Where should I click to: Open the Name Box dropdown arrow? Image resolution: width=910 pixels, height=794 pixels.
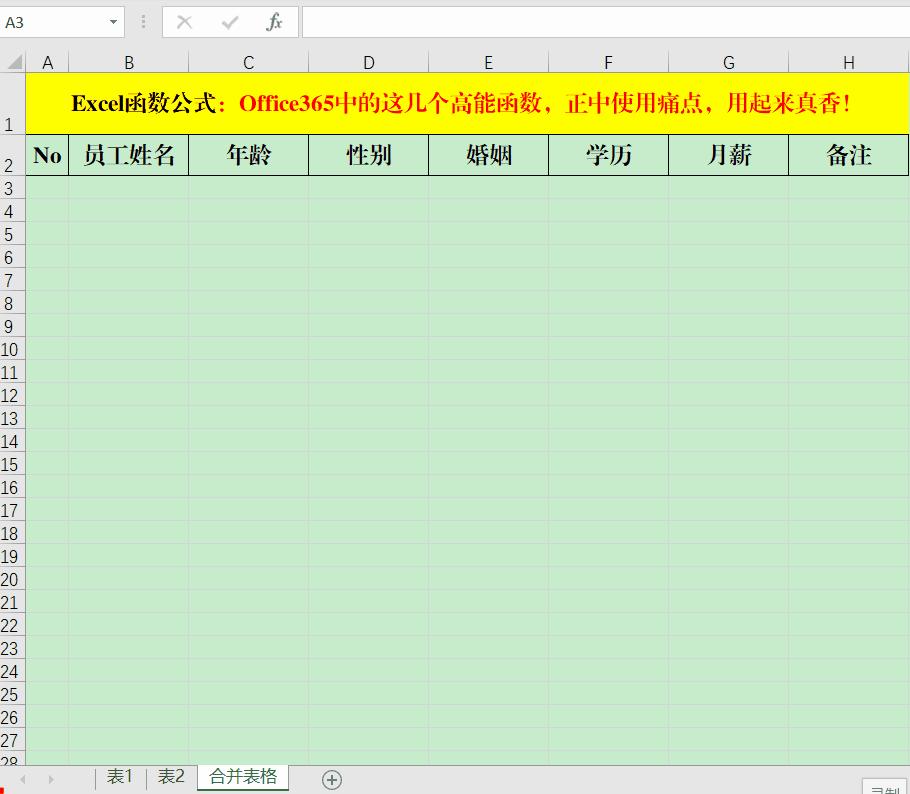click(x=113, y=22)
